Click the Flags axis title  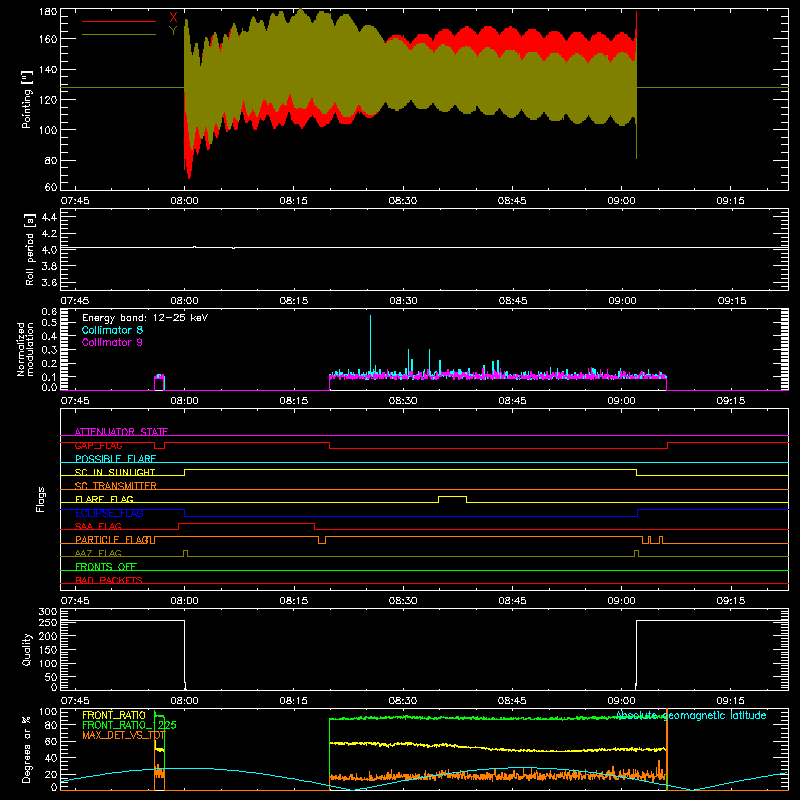pos(40,499)
